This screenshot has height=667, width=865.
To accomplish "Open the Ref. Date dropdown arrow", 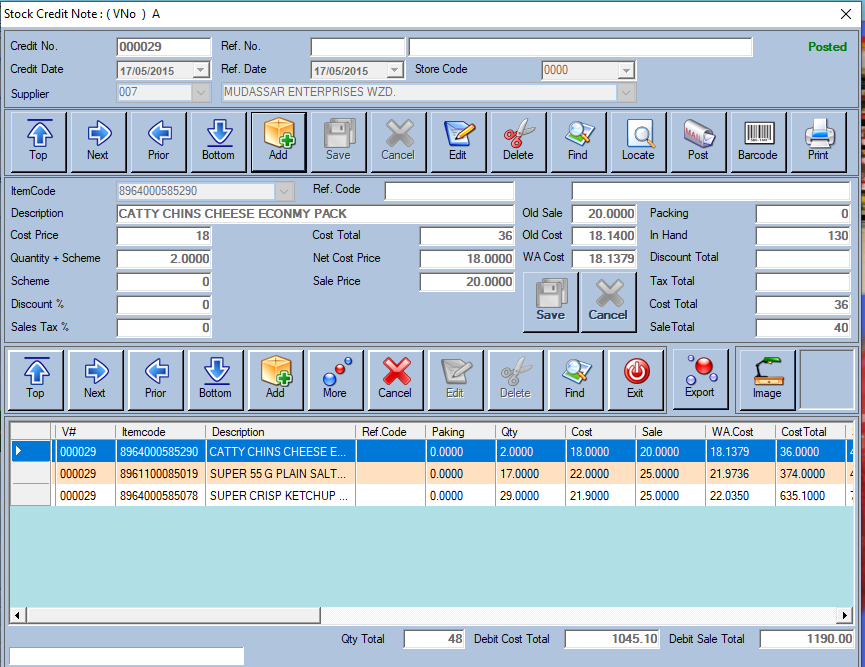I will tap(394, 70).
